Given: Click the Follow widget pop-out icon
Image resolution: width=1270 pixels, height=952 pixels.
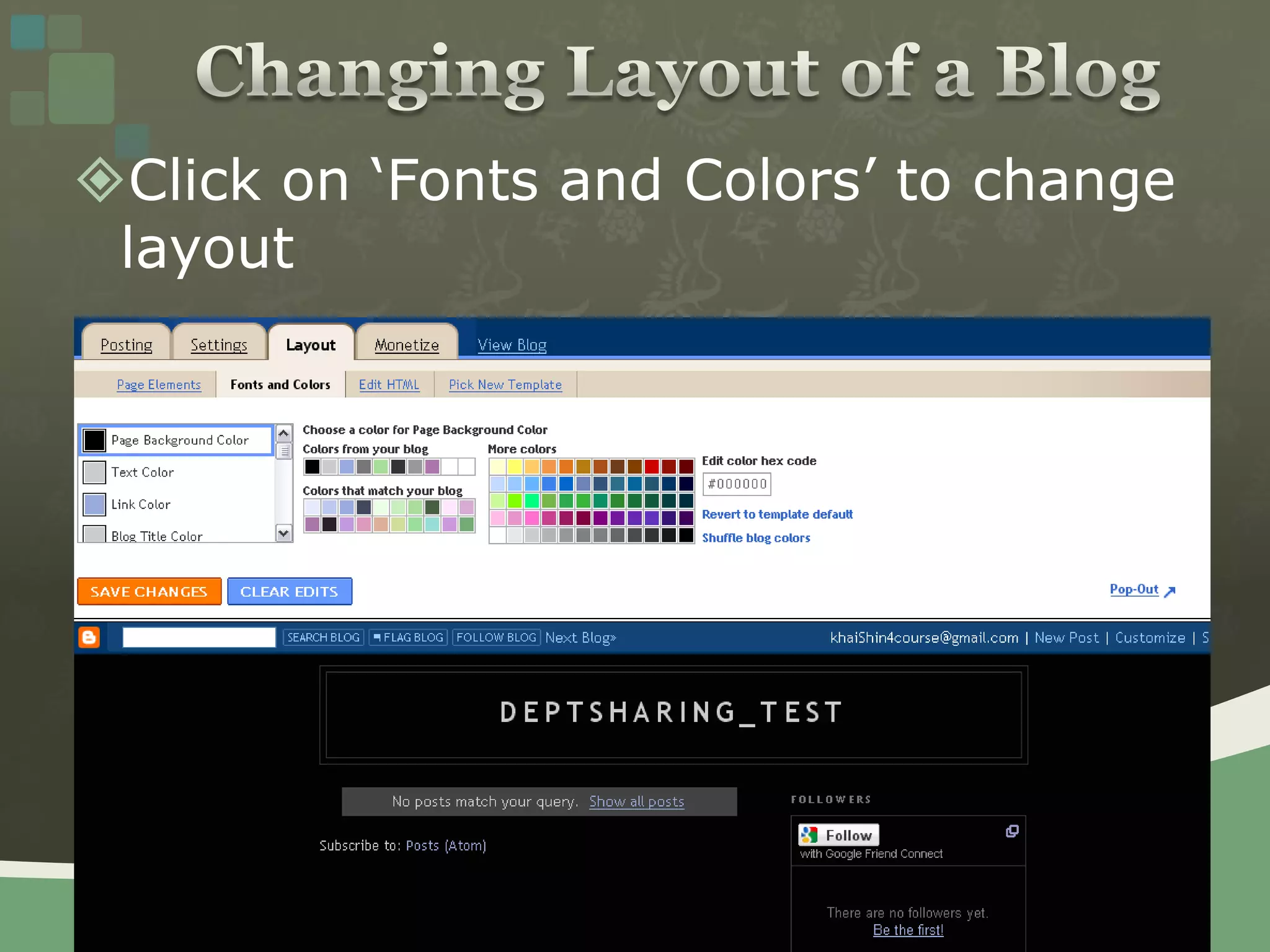Looking at the screenshot, I should coord(1012,831).
